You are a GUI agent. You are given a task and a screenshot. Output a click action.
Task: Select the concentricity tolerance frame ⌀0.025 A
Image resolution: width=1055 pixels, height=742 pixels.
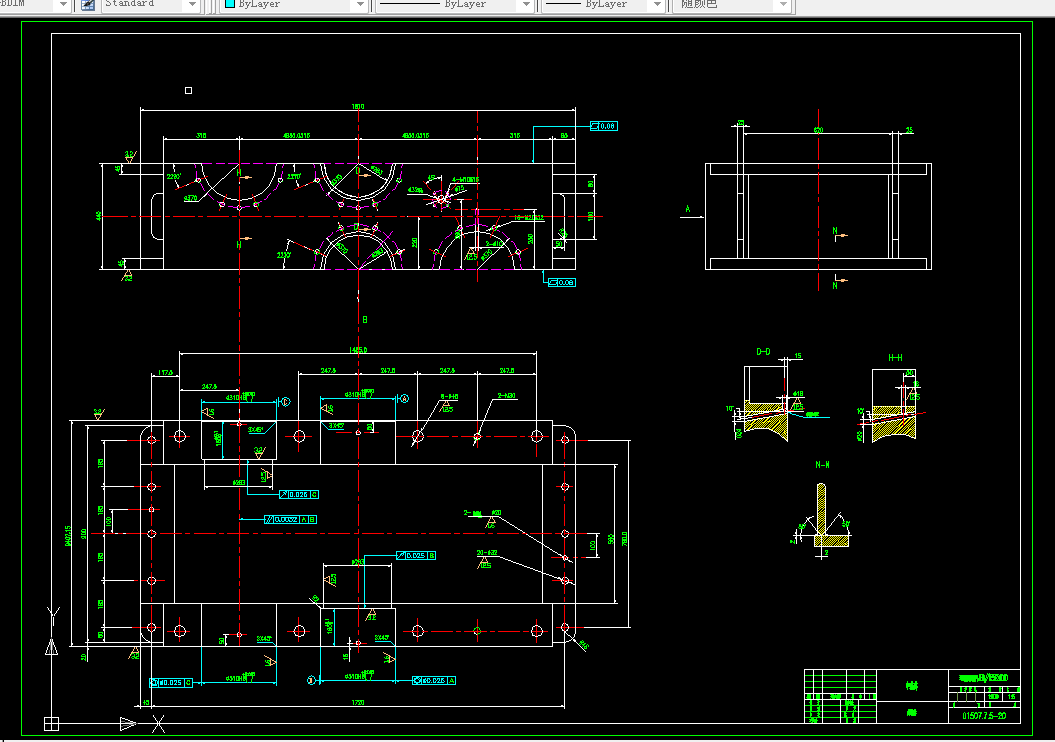point(434,681)
